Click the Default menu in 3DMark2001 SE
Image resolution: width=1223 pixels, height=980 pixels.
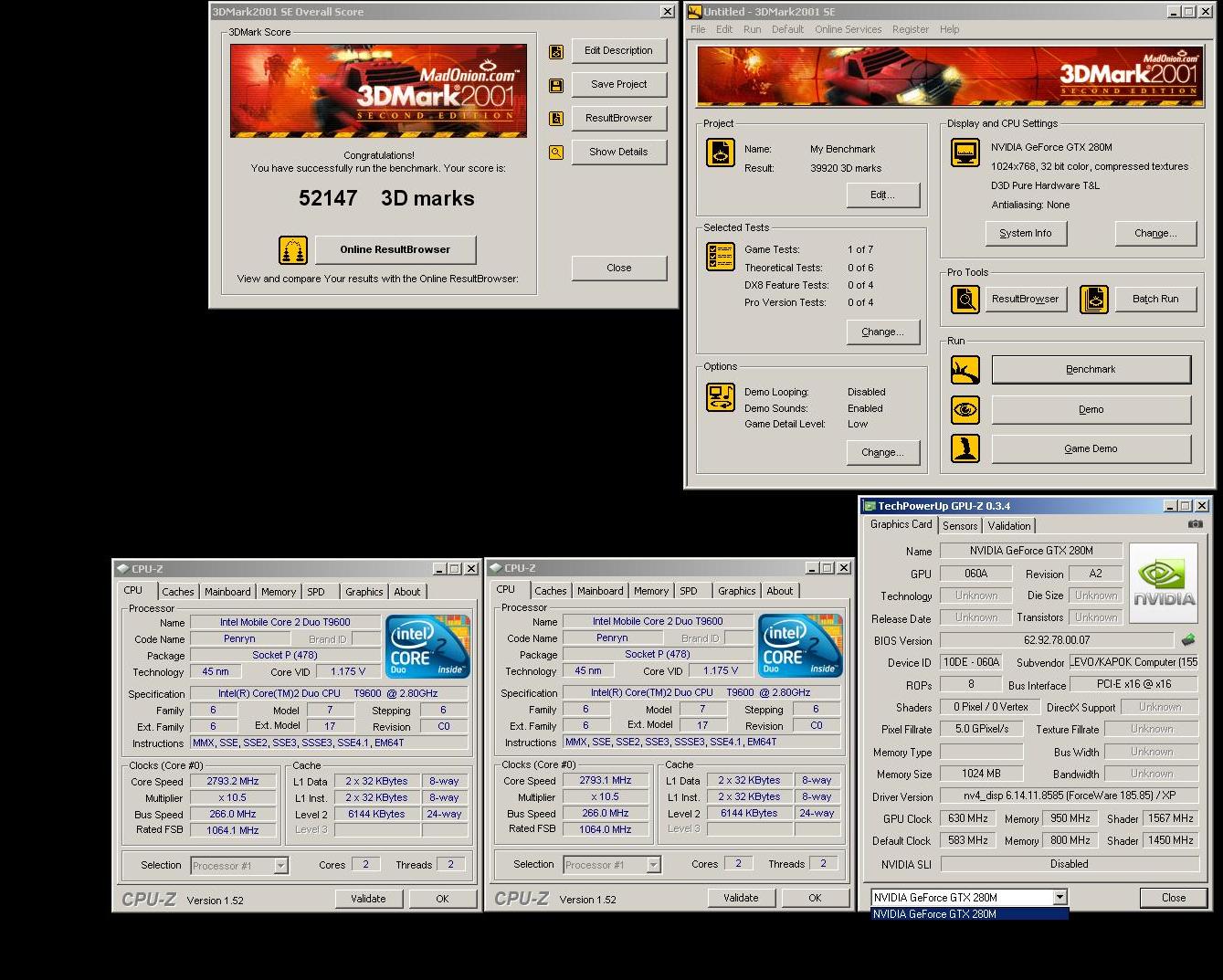[787, 29]
